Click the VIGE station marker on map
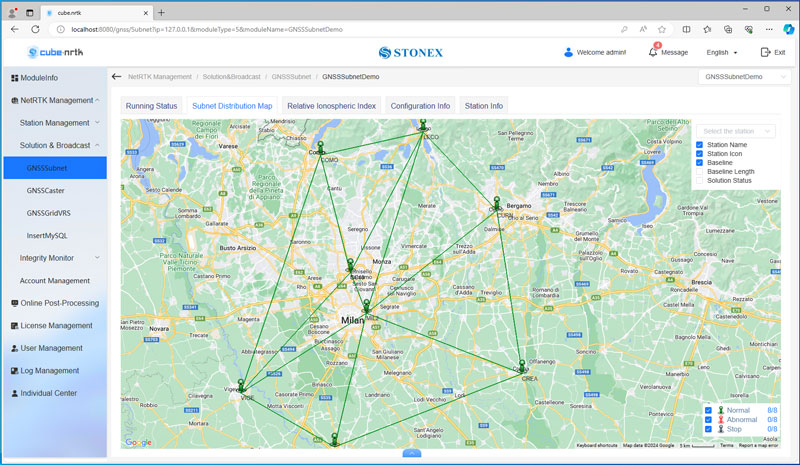The height and width of the screenshot is (465, 800). coord(241,385)
